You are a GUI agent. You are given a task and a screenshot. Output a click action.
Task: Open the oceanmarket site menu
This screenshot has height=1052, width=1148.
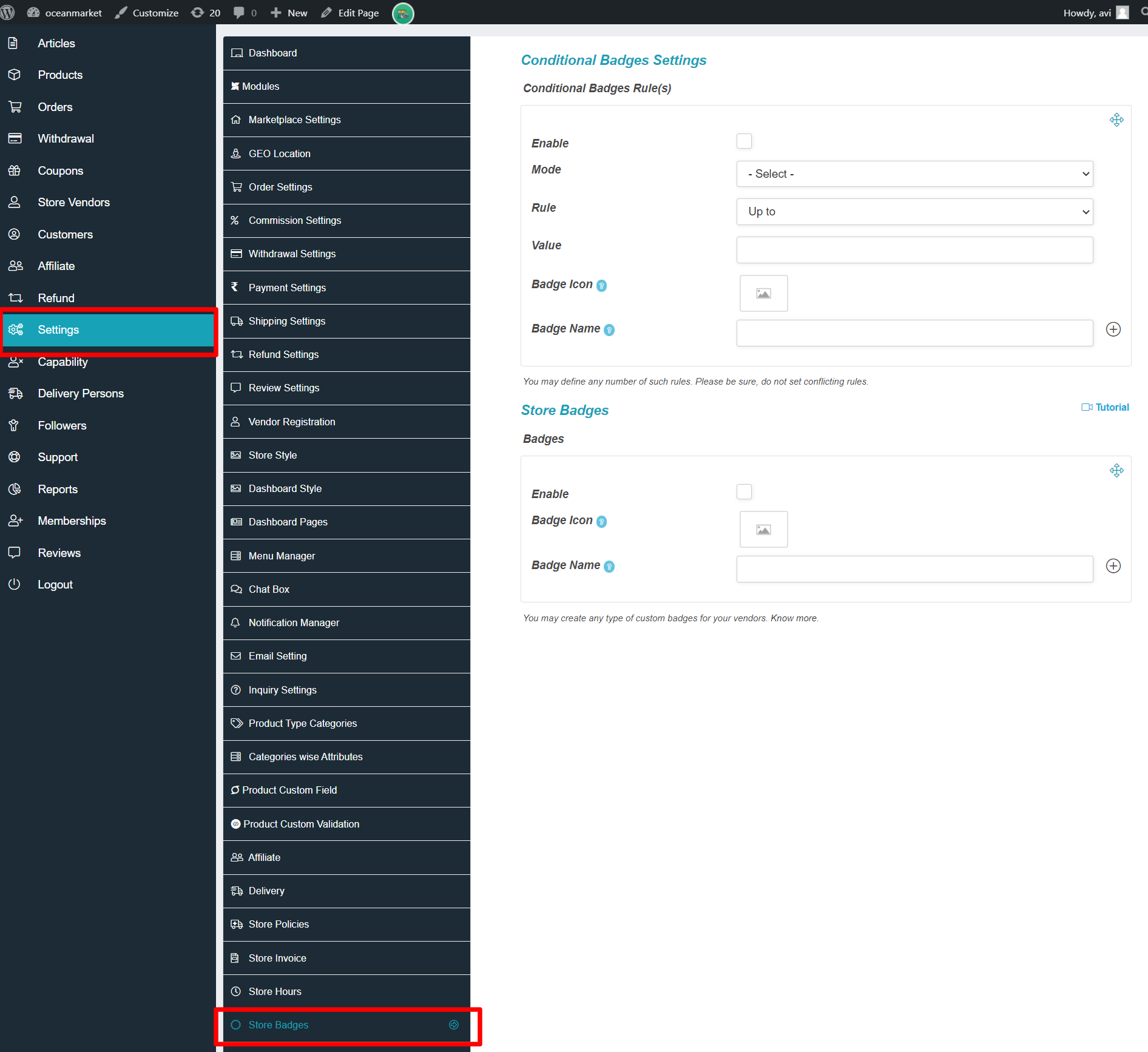coord(65,13)
